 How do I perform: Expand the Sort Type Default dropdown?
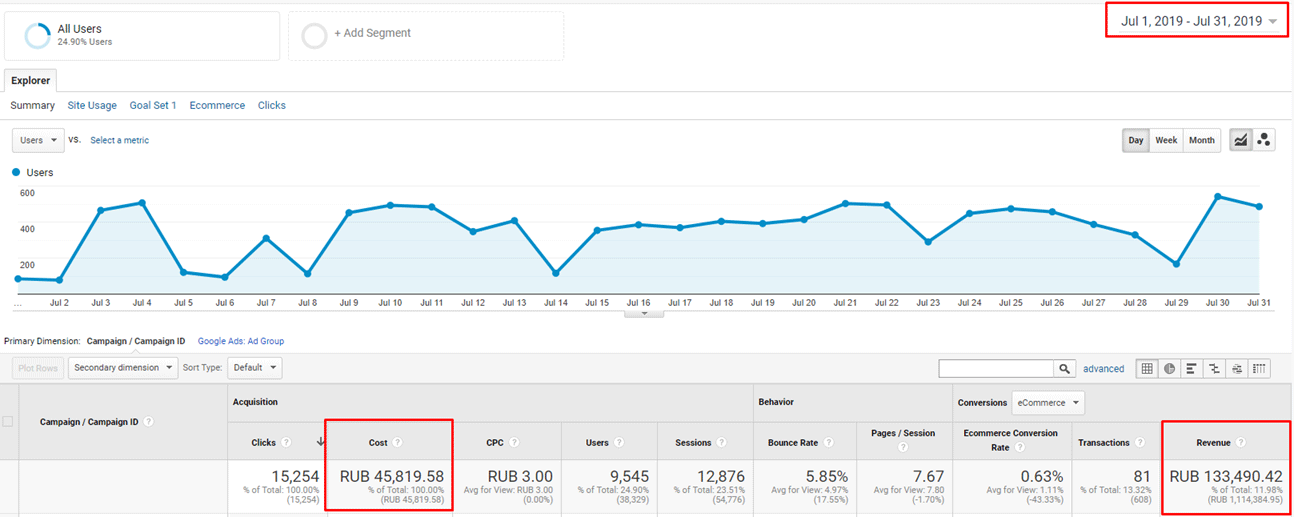254,368
